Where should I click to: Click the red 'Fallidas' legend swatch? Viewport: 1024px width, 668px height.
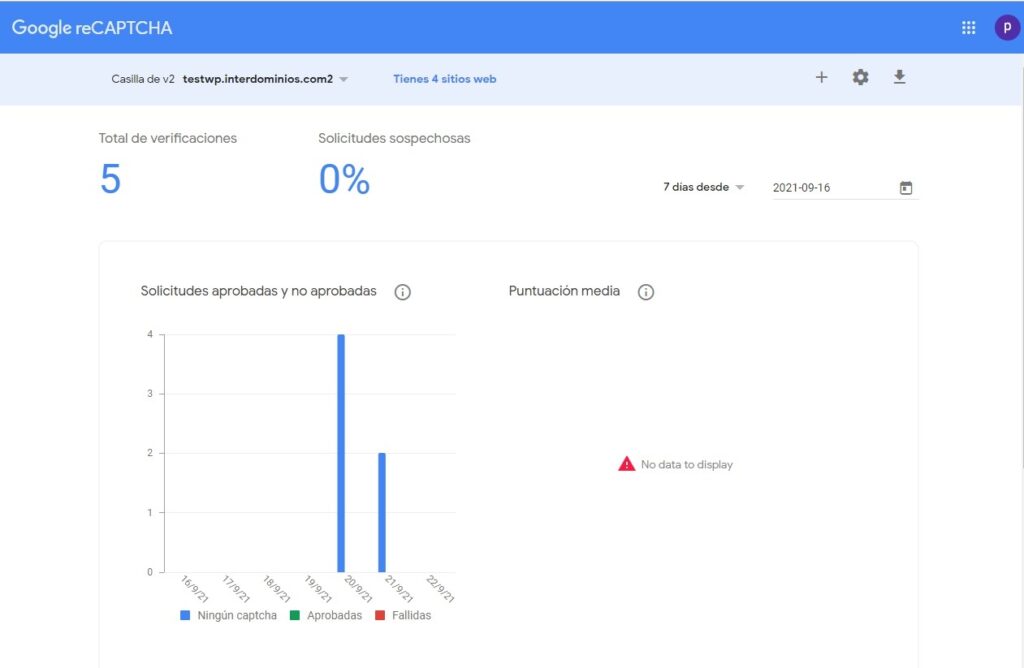tap(380, 615)
